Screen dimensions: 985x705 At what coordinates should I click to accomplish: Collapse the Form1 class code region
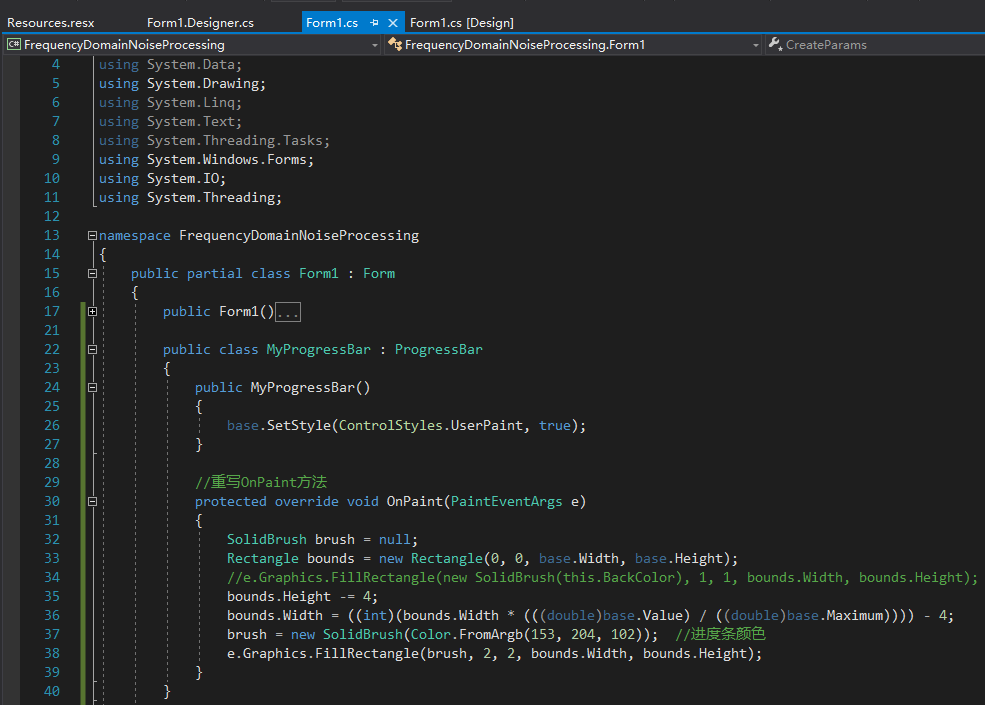point(91,273)
